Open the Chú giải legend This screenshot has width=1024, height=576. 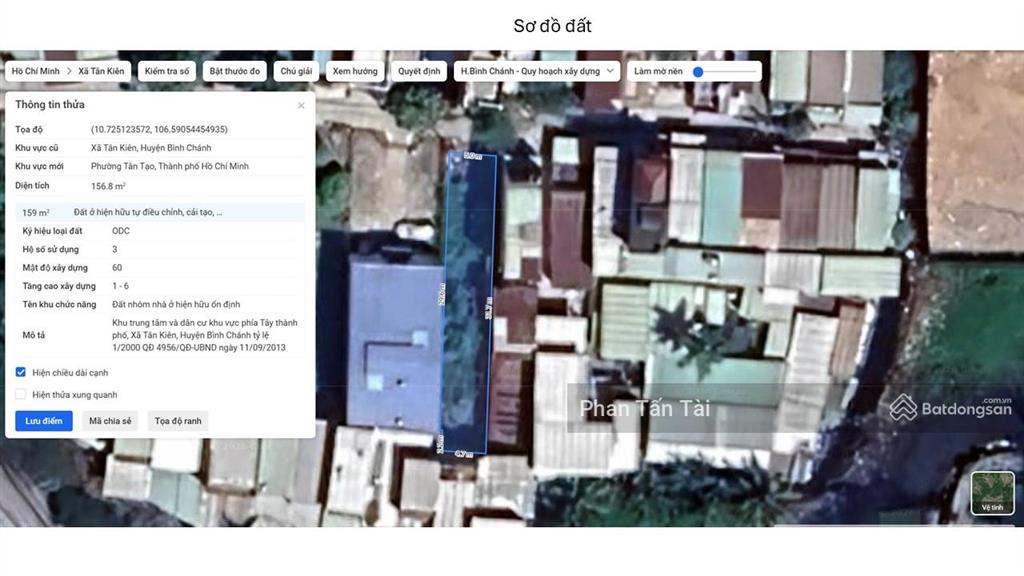point(296,72)
